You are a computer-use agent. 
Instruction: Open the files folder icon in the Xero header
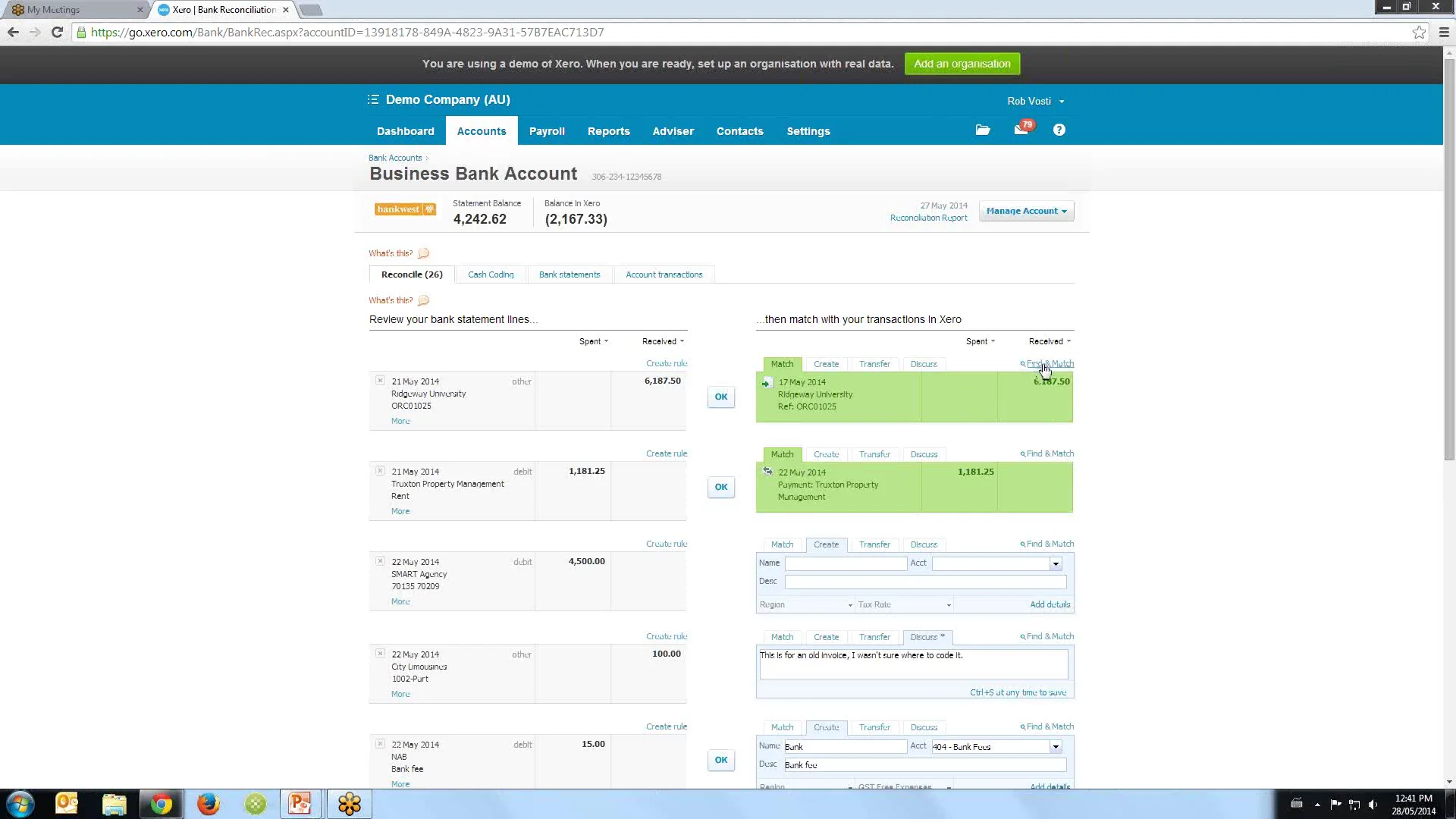click(x=983, y=130)
